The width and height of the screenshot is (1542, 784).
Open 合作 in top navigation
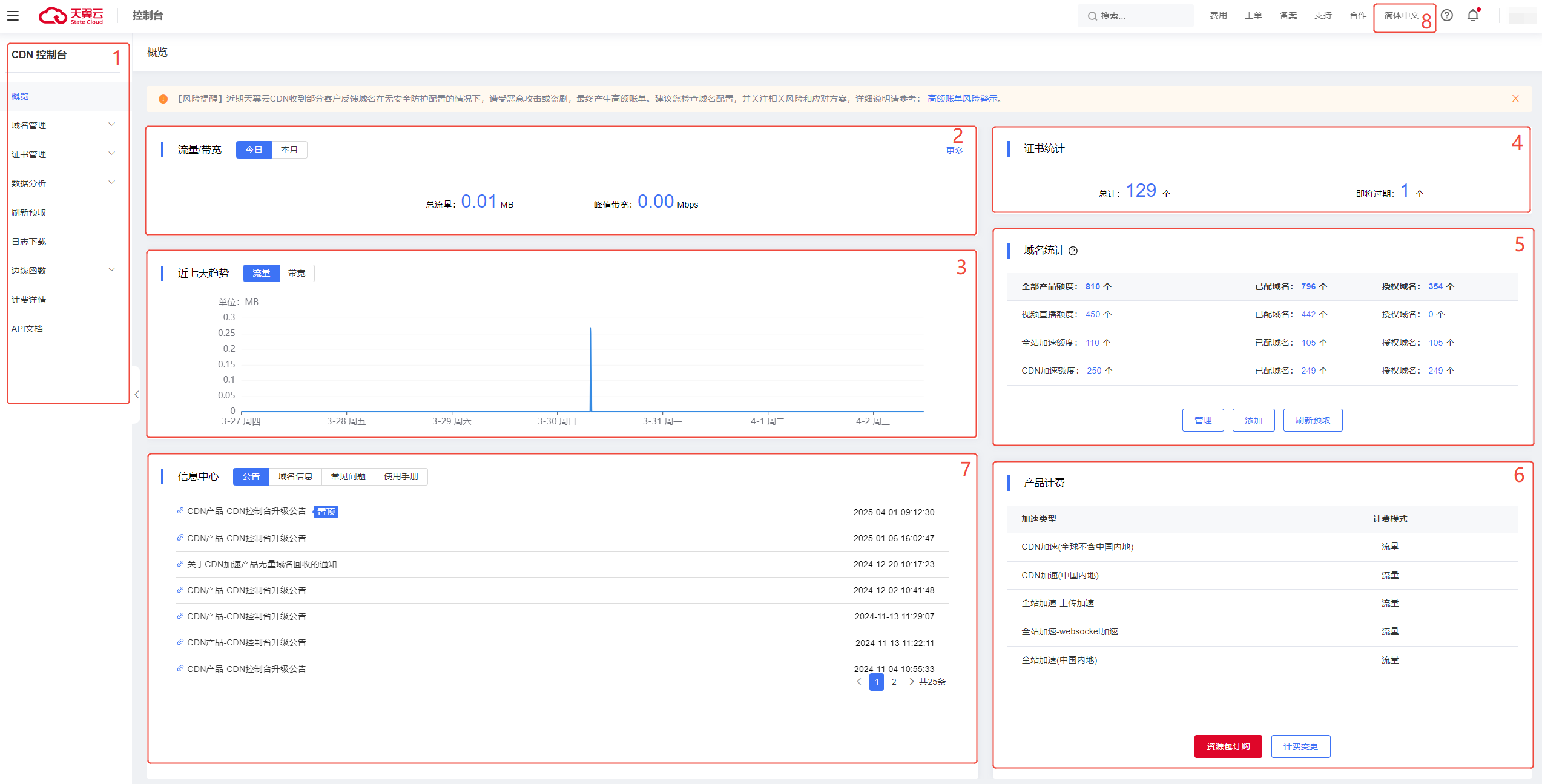1358,16
